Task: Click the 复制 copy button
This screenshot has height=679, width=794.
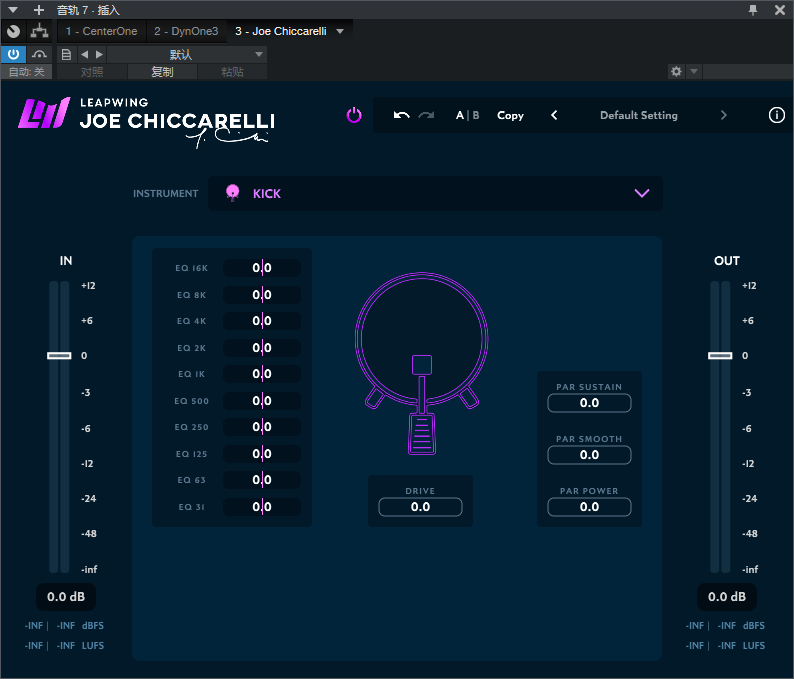Action: [162, 72]
